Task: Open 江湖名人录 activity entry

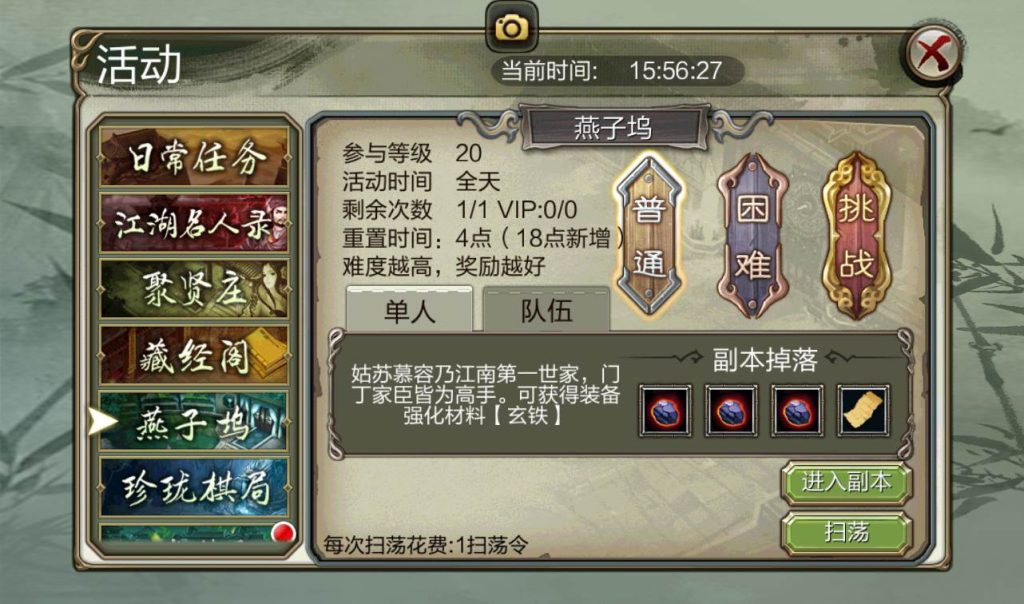Action: coord(194,223)
